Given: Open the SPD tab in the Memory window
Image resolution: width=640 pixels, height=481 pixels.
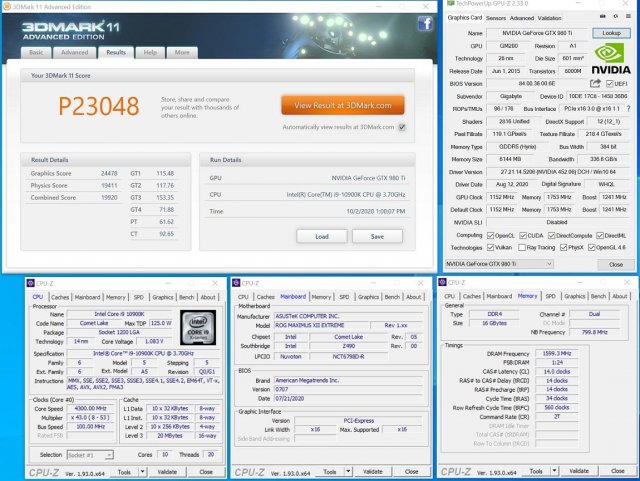Looking at the screenshot, I should [551, 296].
